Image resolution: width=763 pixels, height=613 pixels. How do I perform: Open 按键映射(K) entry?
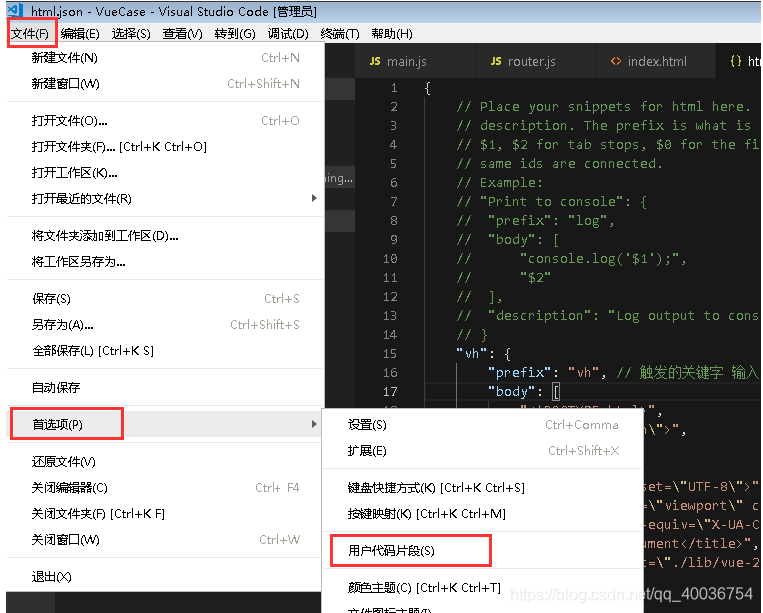483,514
